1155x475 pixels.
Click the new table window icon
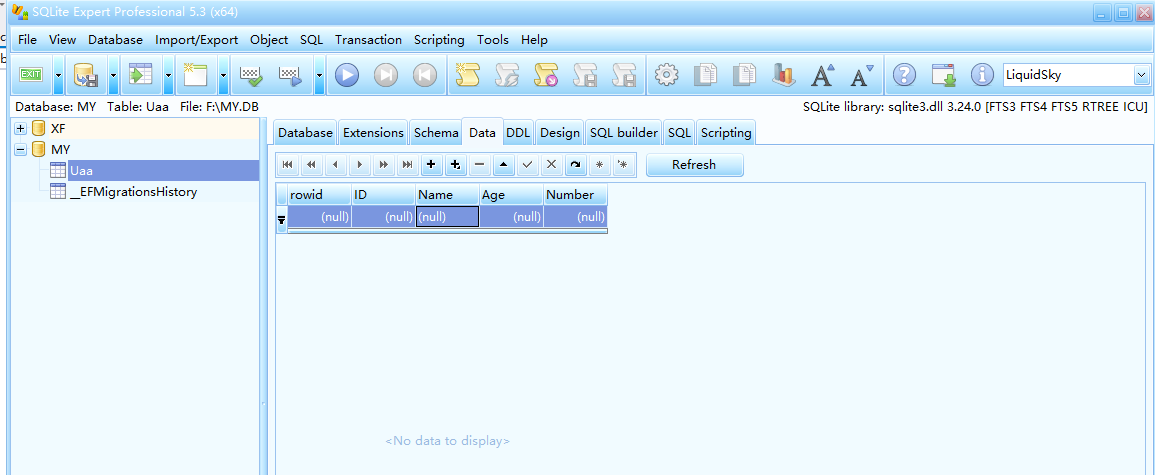(x=195, y=74)
